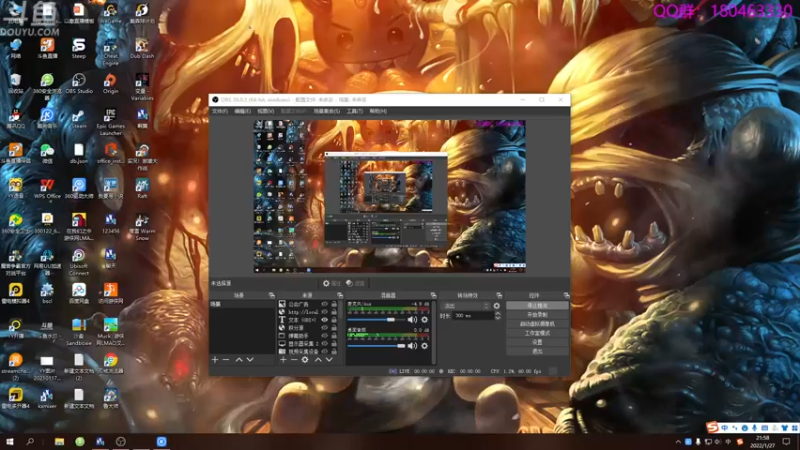Move source down in Sources list
The image size is (800, 450).
[329, 360]
